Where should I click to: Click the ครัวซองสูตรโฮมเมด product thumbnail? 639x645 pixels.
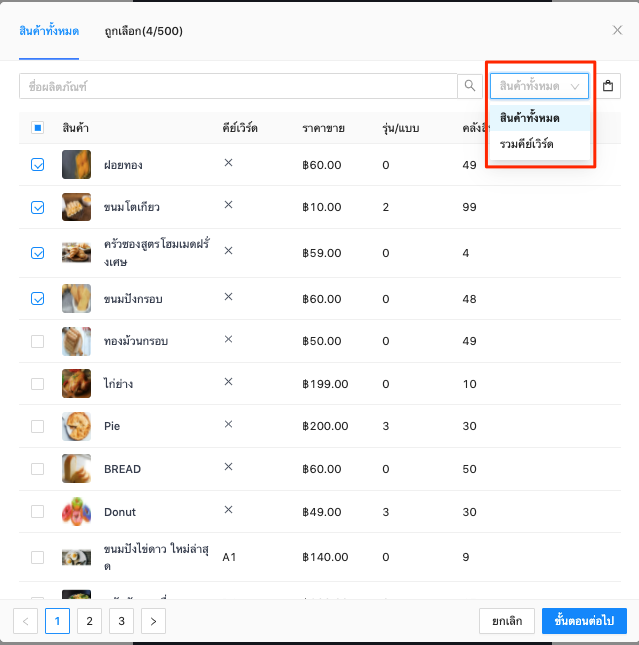[76, 252]
